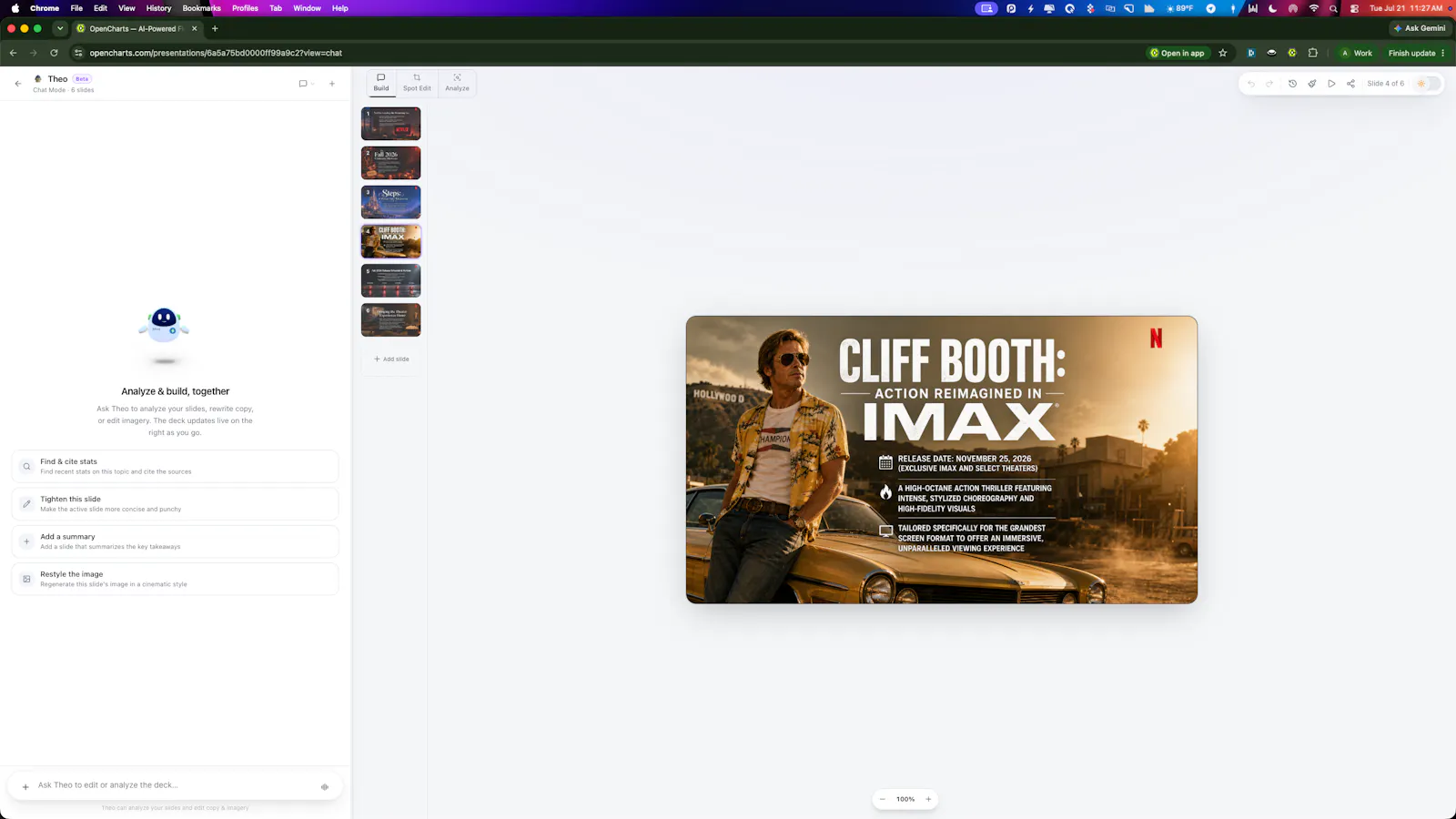Open the Extensions puzzle icon
The image size is (1456, 819).
click(1312, 53)
